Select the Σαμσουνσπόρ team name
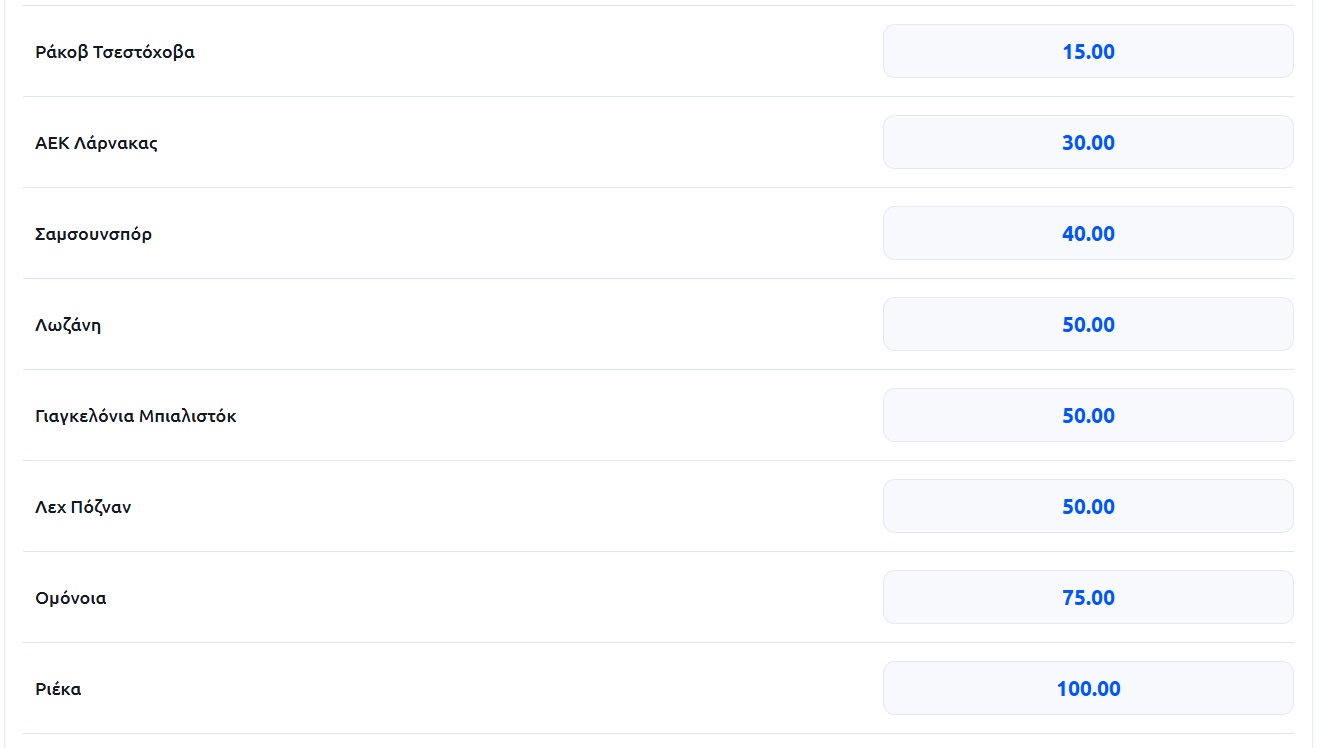Viewport: 1323px width, 748px height. pyautogui.click(x=93, y=234)
